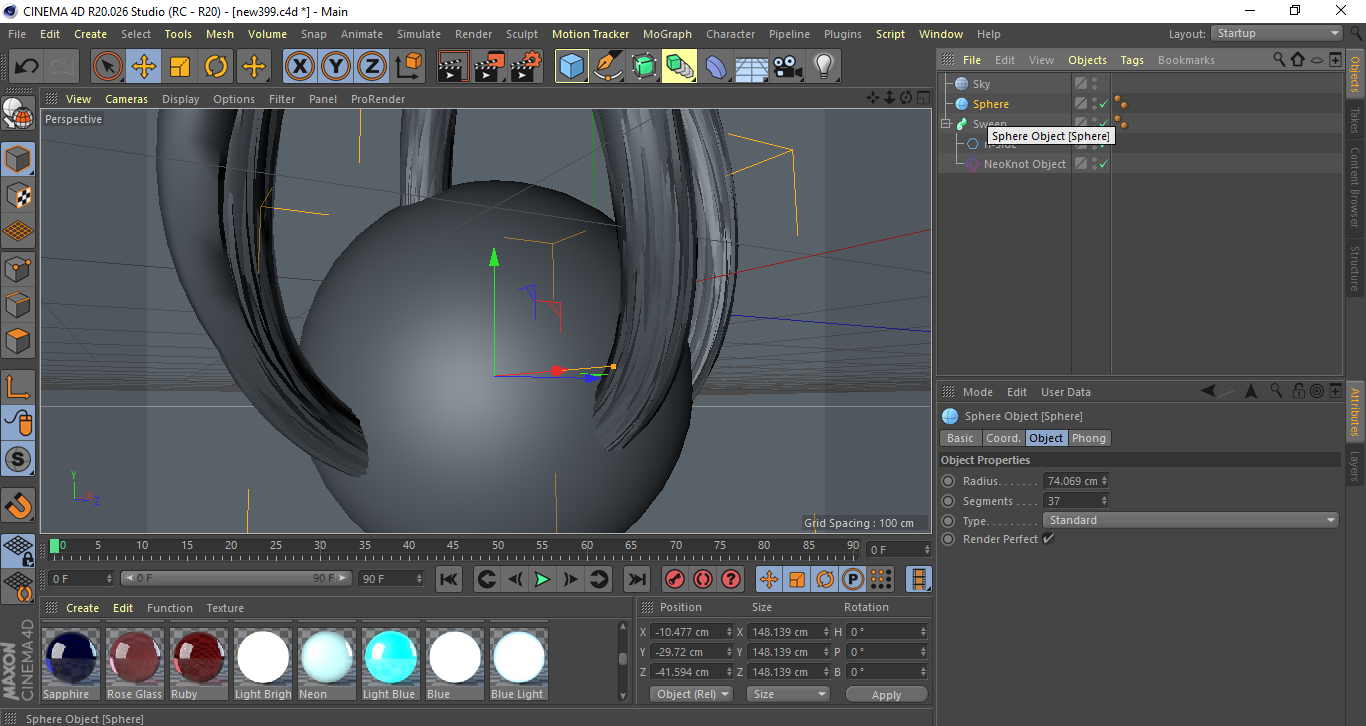Toggle Sphere visibility checkmark
This screenshot has width=1366, height=726.
pos(1103,104)
